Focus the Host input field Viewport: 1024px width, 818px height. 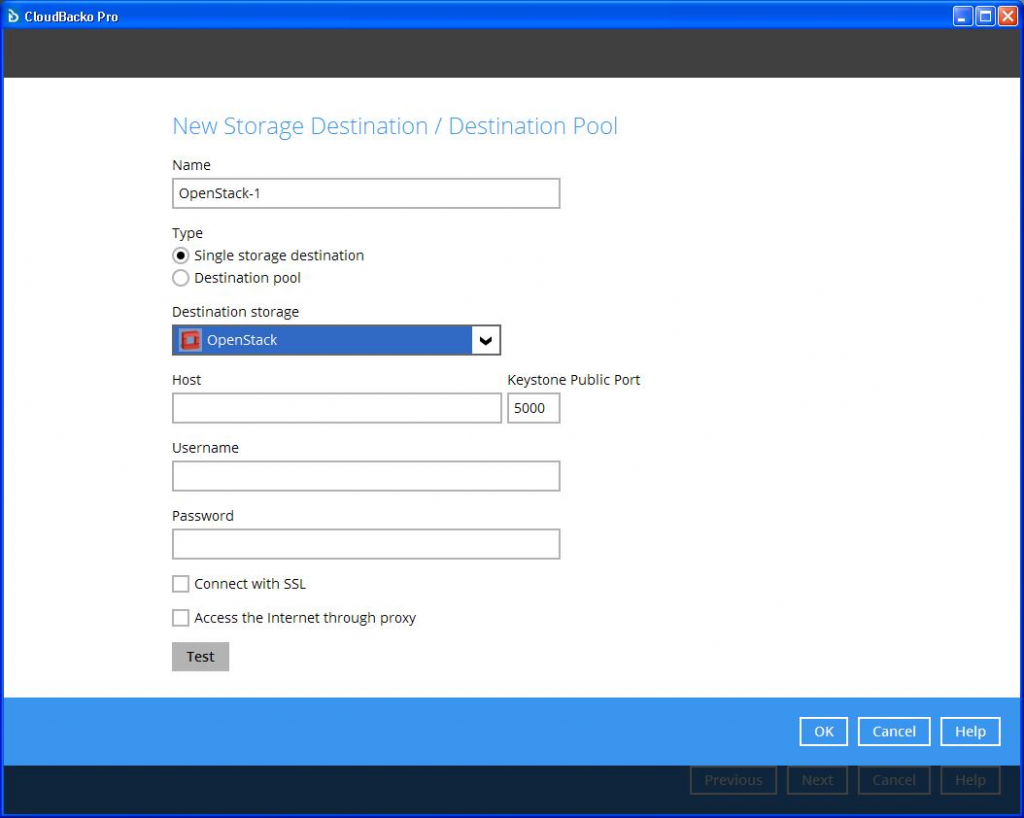coord(337,408)
